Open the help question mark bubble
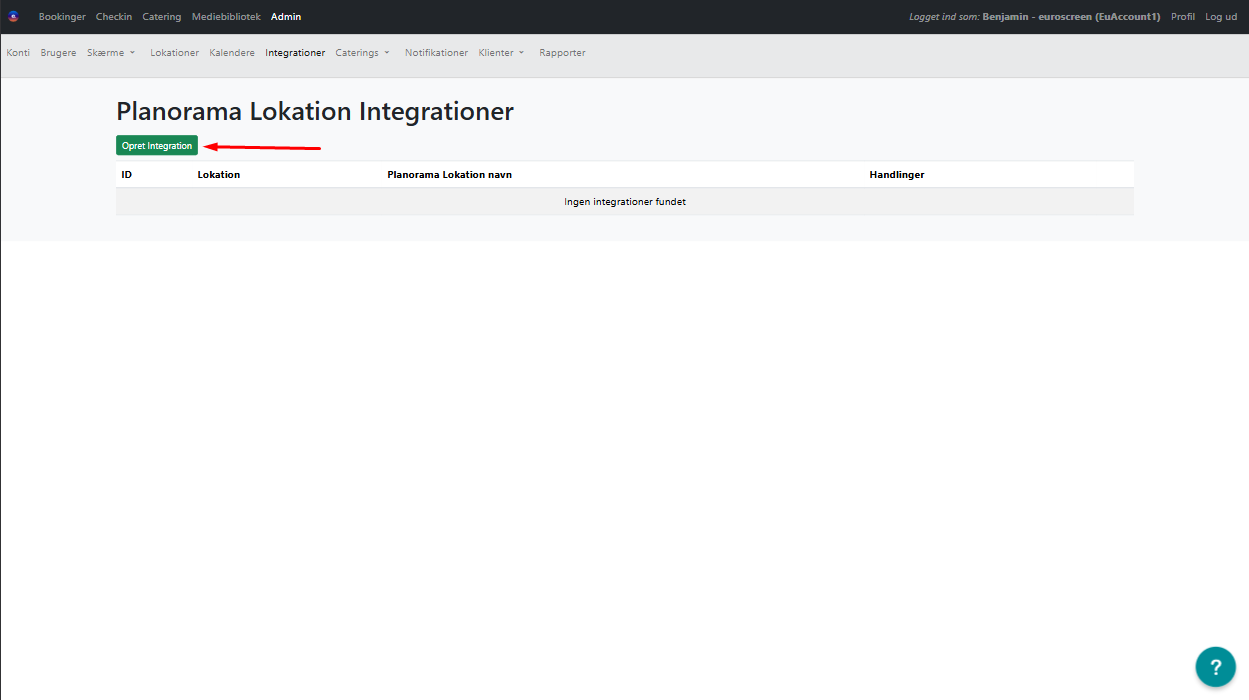Viewport: 1249px width, 700px height. click(x=1215, y=666)
